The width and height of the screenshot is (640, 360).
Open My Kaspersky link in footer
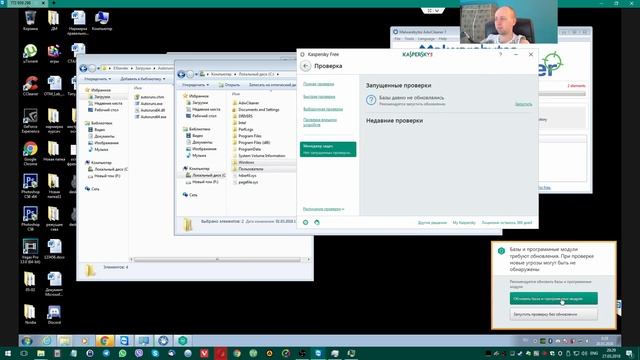click(464, 223)
